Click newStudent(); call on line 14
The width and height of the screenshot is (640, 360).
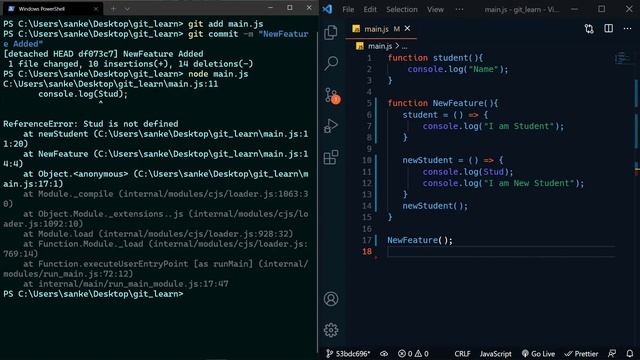435,206
